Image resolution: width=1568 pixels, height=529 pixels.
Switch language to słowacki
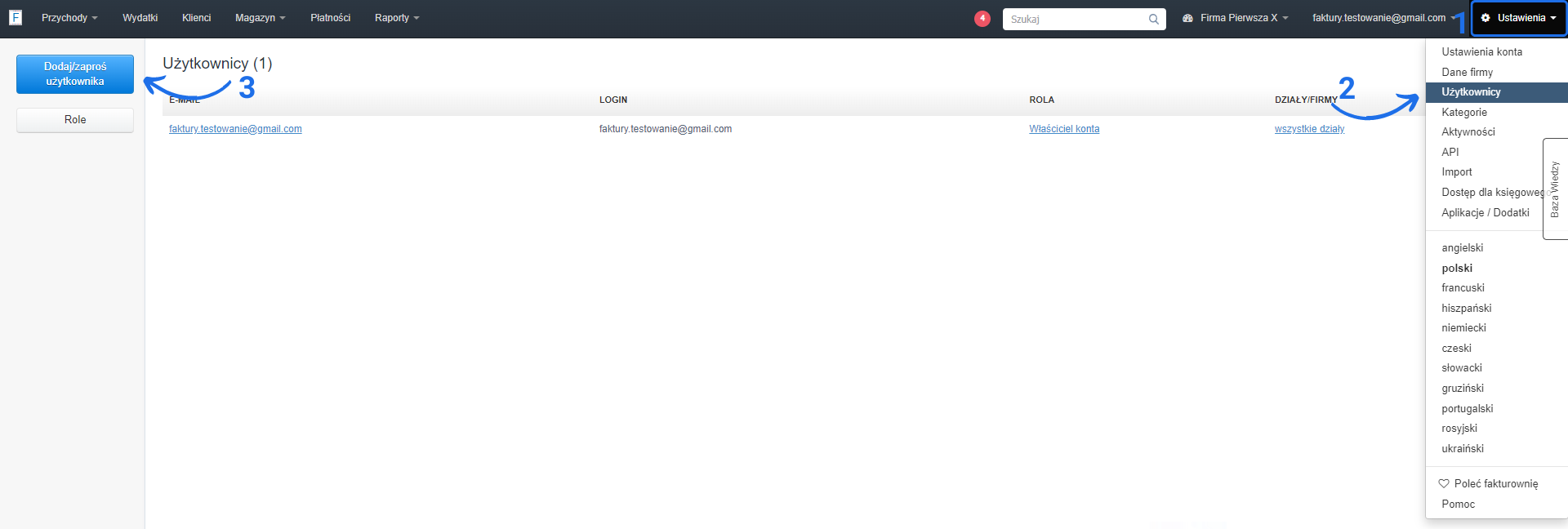pyautogui.click(x=1461, y=367)
